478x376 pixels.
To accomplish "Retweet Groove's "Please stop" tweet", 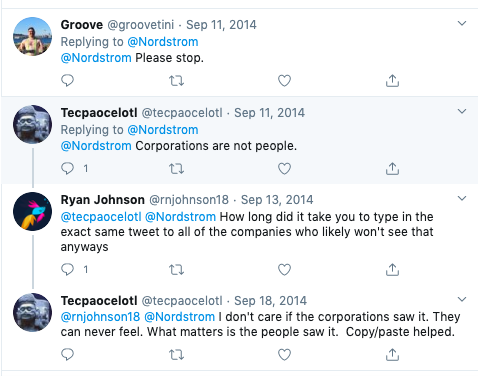I will click(x=176, y=81).
